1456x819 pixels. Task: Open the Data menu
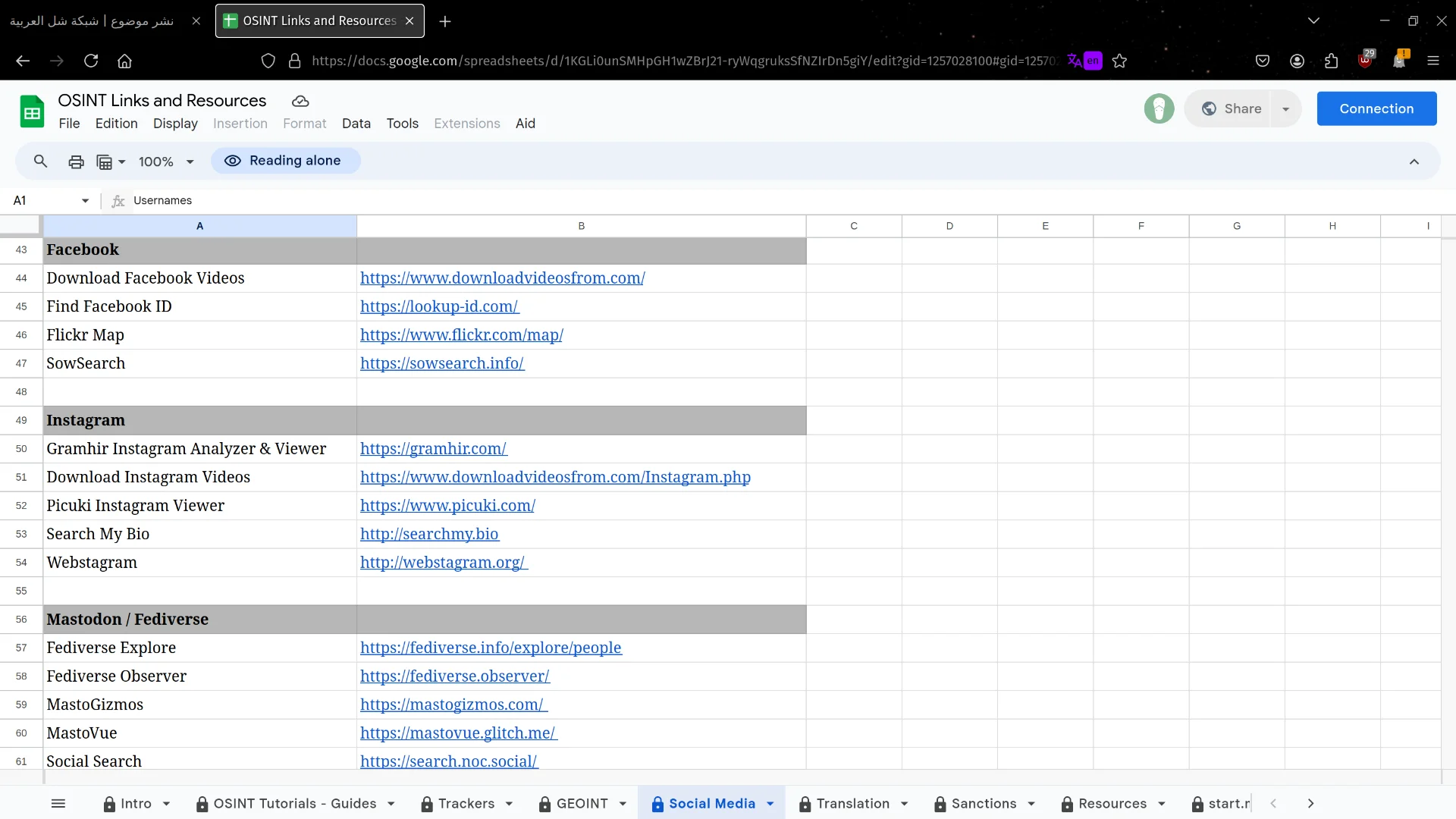coord(356,124)
